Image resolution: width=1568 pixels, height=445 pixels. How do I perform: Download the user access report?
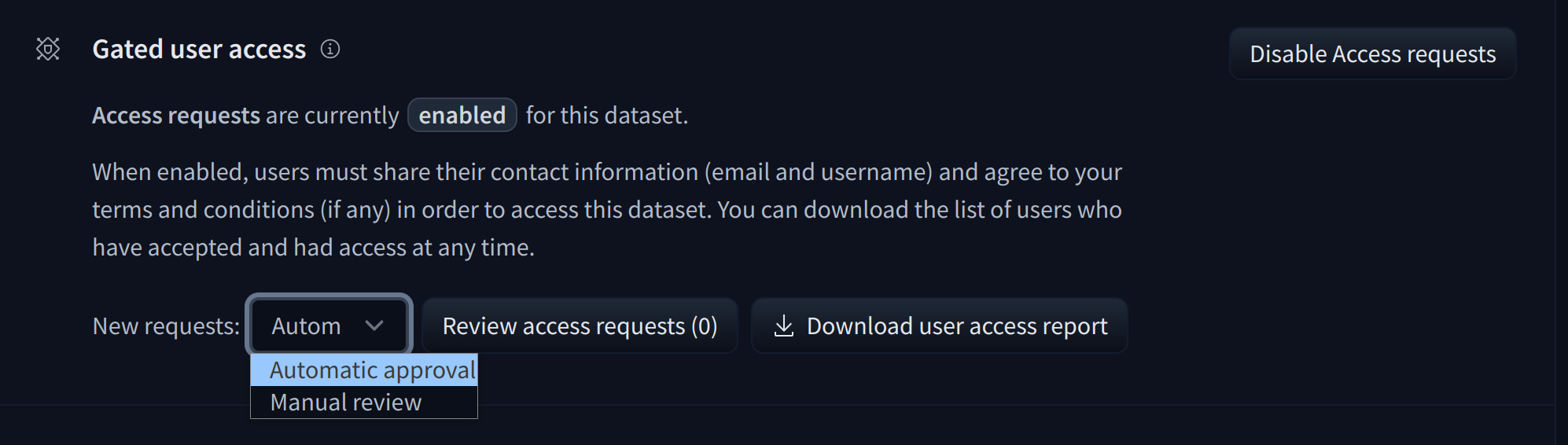coord(940,325)
